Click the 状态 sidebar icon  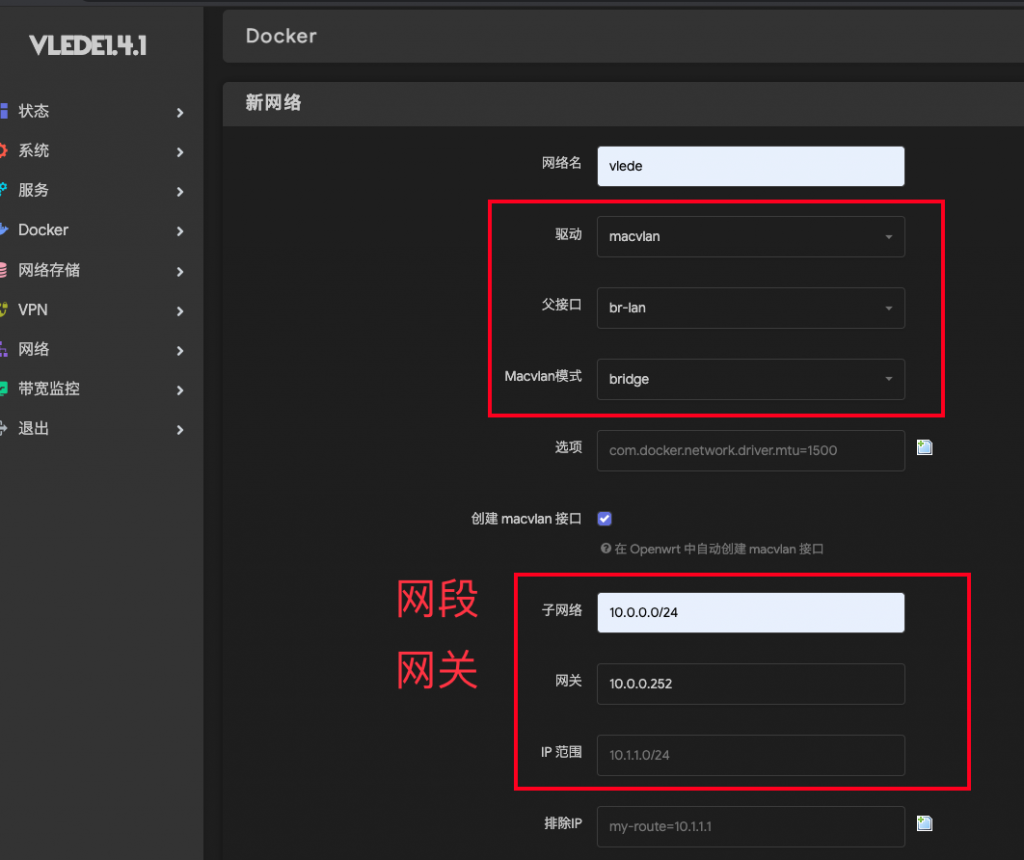[x=3, y=111]
